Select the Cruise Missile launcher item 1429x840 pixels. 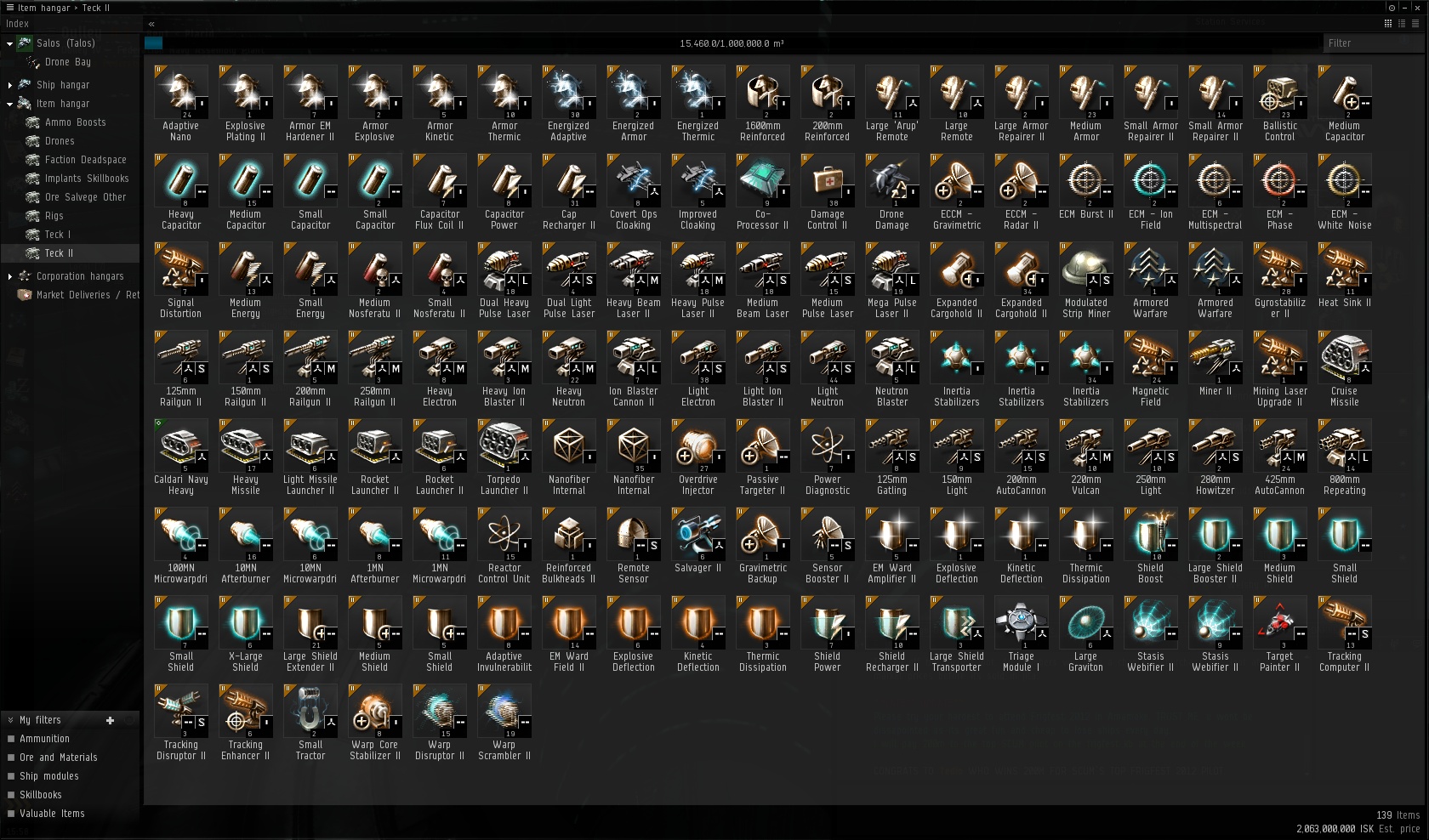(1345, 358)
